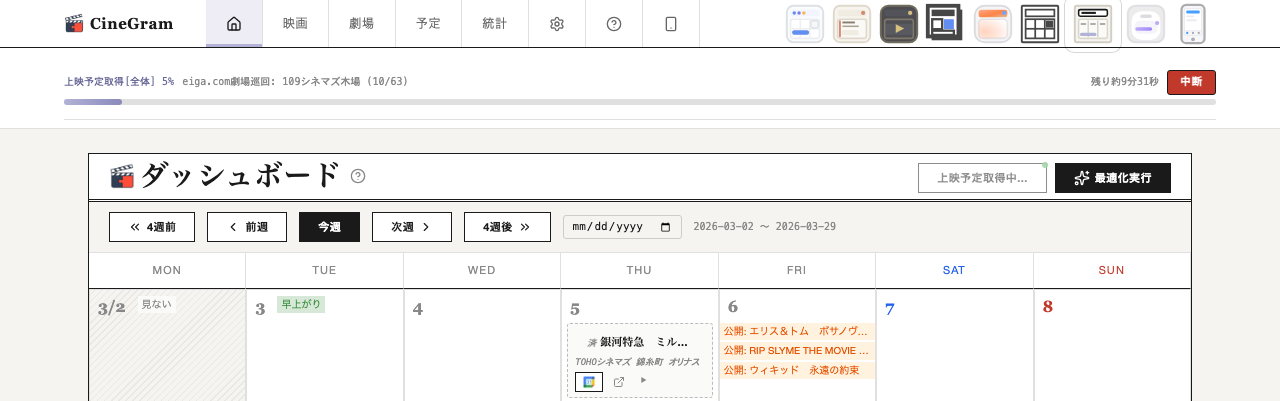Open the help question-mark tab
This screenshot has height=401, width=1280.
click(x=614, y=23)
